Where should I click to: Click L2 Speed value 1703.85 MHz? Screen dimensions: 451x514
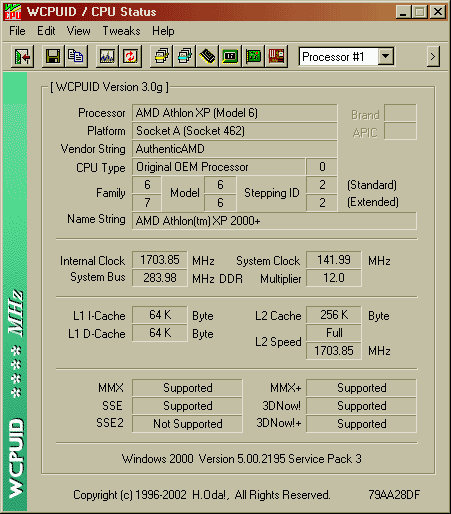pyautogui.click(x=334, y=351)
